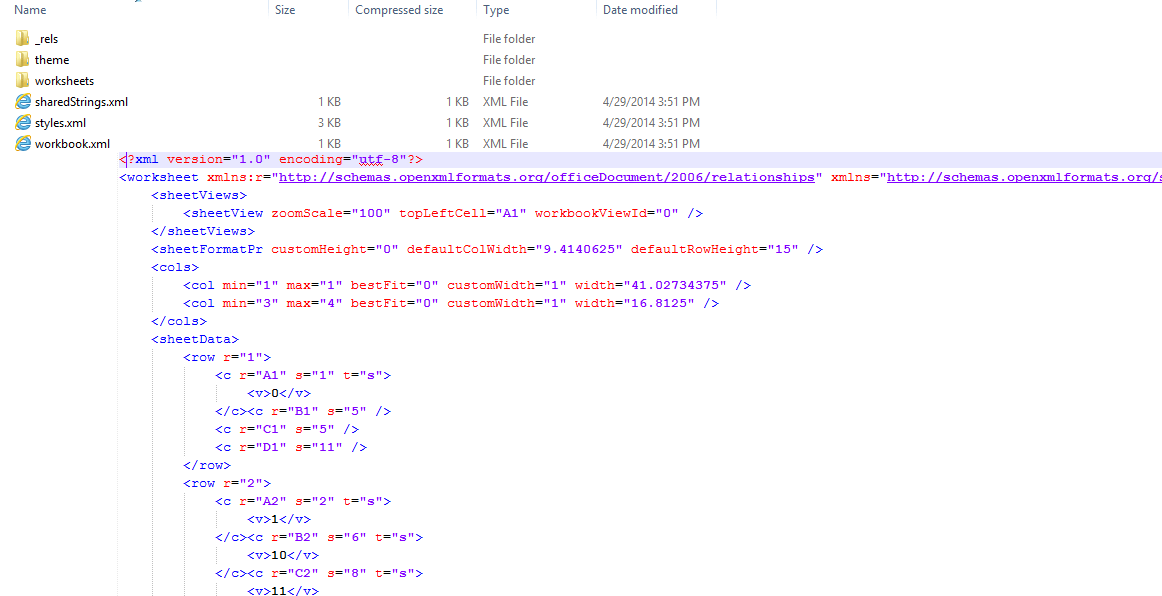Click the sheetFormatPr defaultColWidth line
The width and height of the screenshot is (1162, 596).
coord(487,249)
